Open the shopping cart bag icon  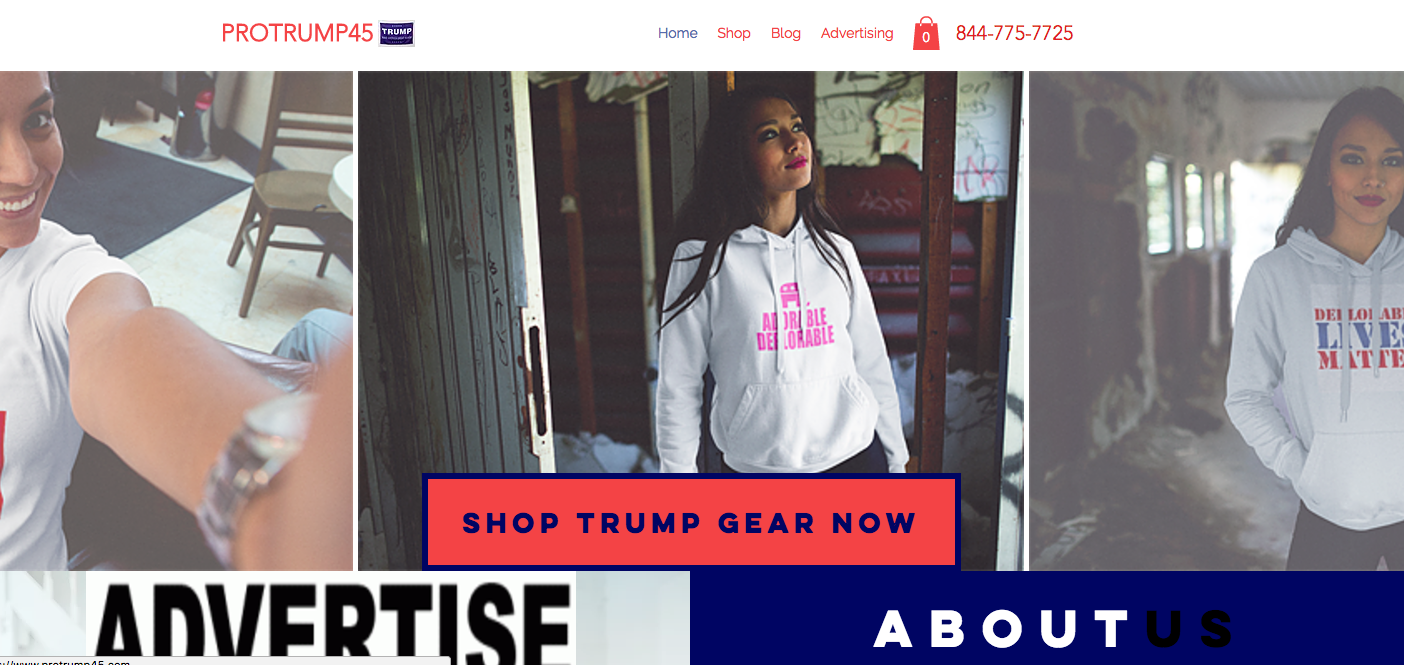926,33
